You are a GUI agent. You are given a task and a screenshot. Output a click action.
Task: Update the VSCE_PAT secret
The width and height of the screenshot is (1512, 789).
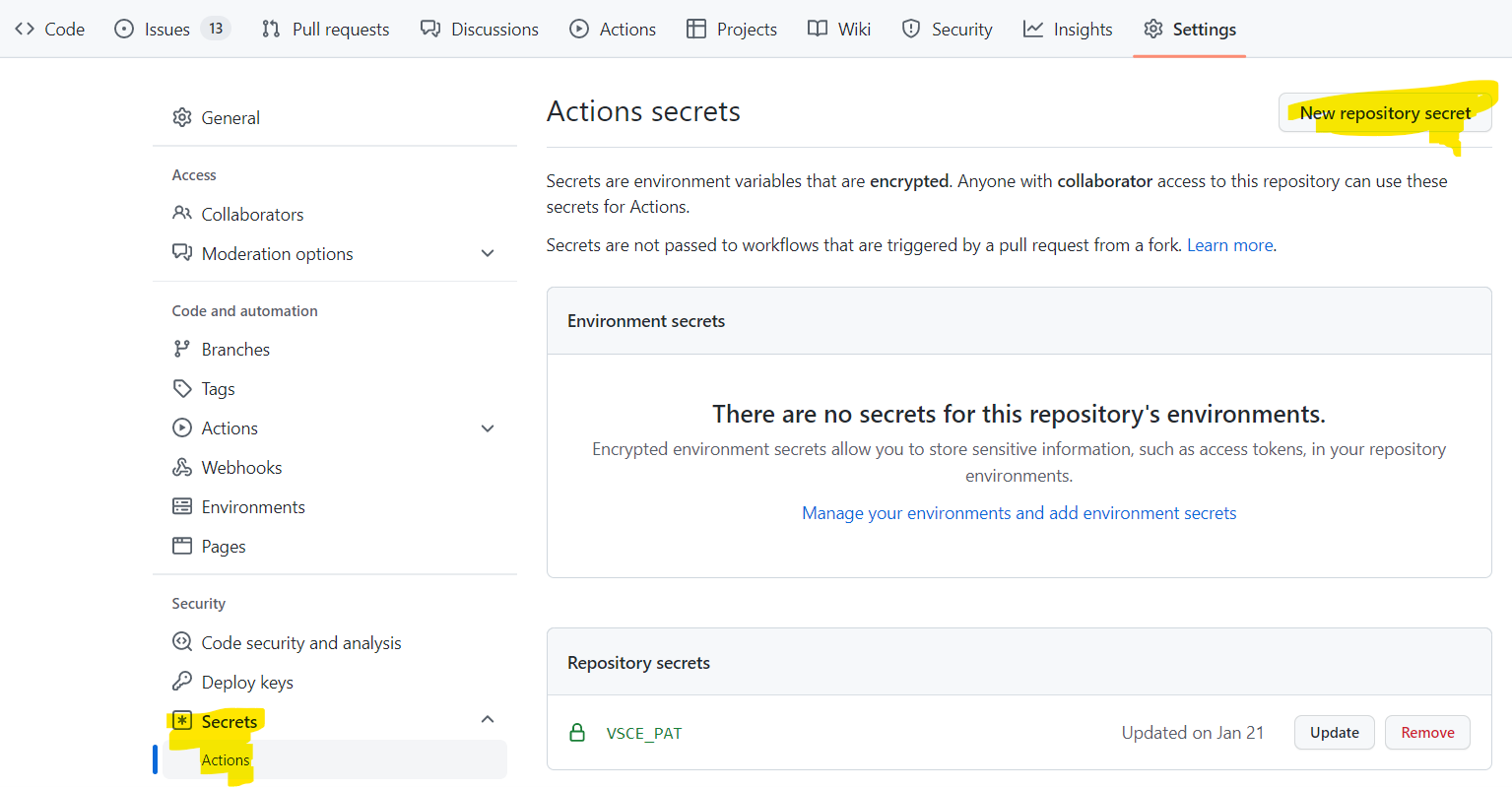click(1335, 733)
